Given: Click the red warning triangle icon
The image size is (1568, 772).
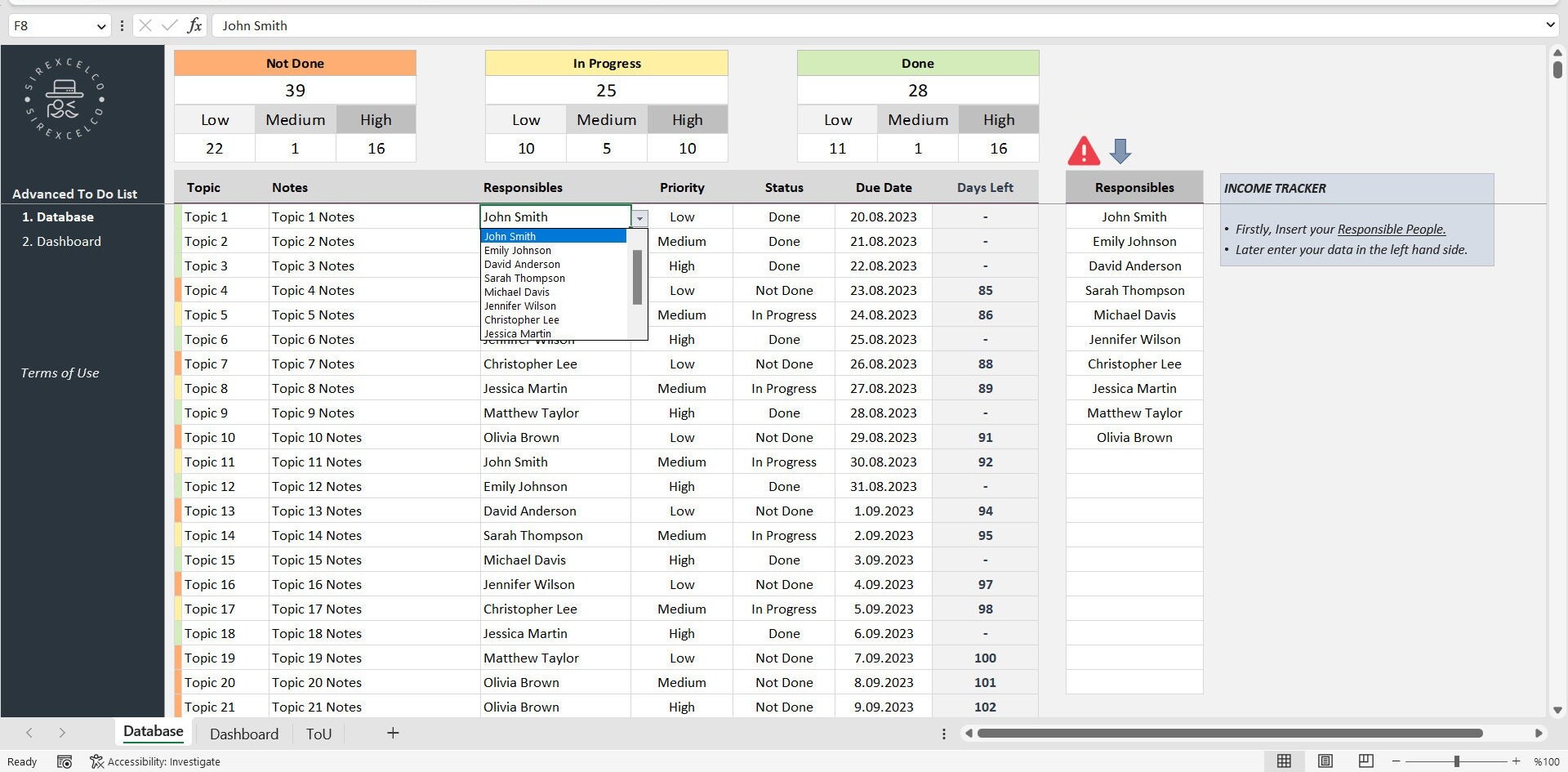Looking at the screenshot, I should pyautogui.click(x=1083, y=149).
